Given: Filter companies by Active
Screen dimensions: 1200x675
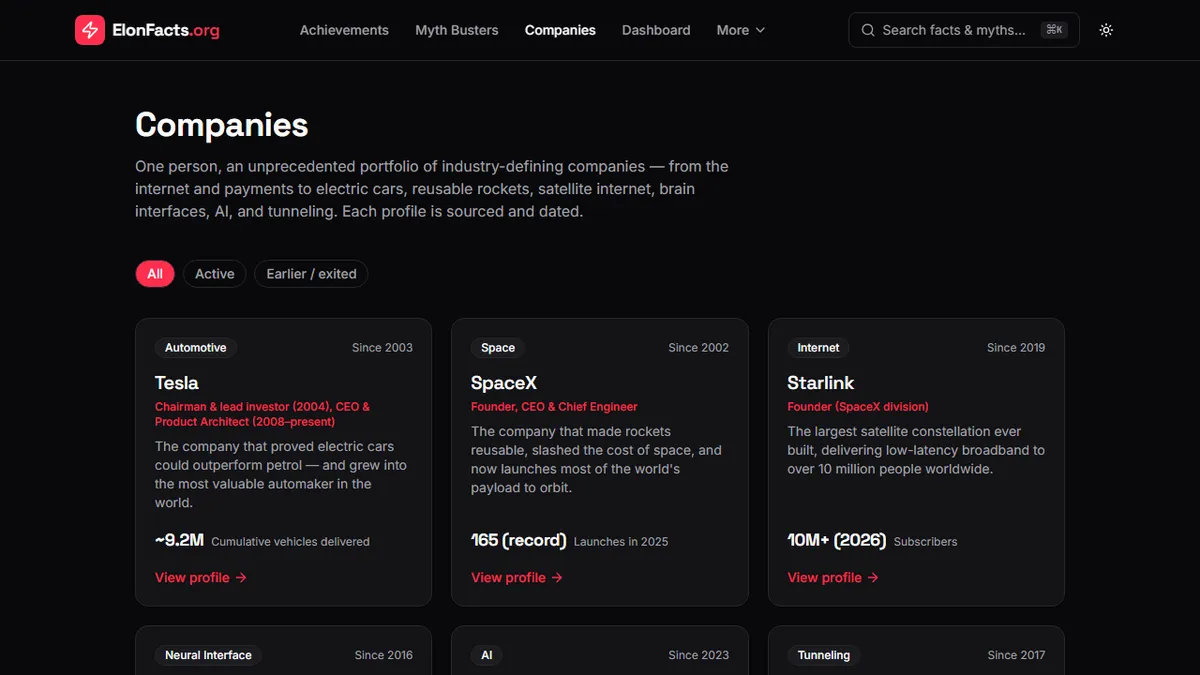Looking at the screenshot, I should click(214, 274).
